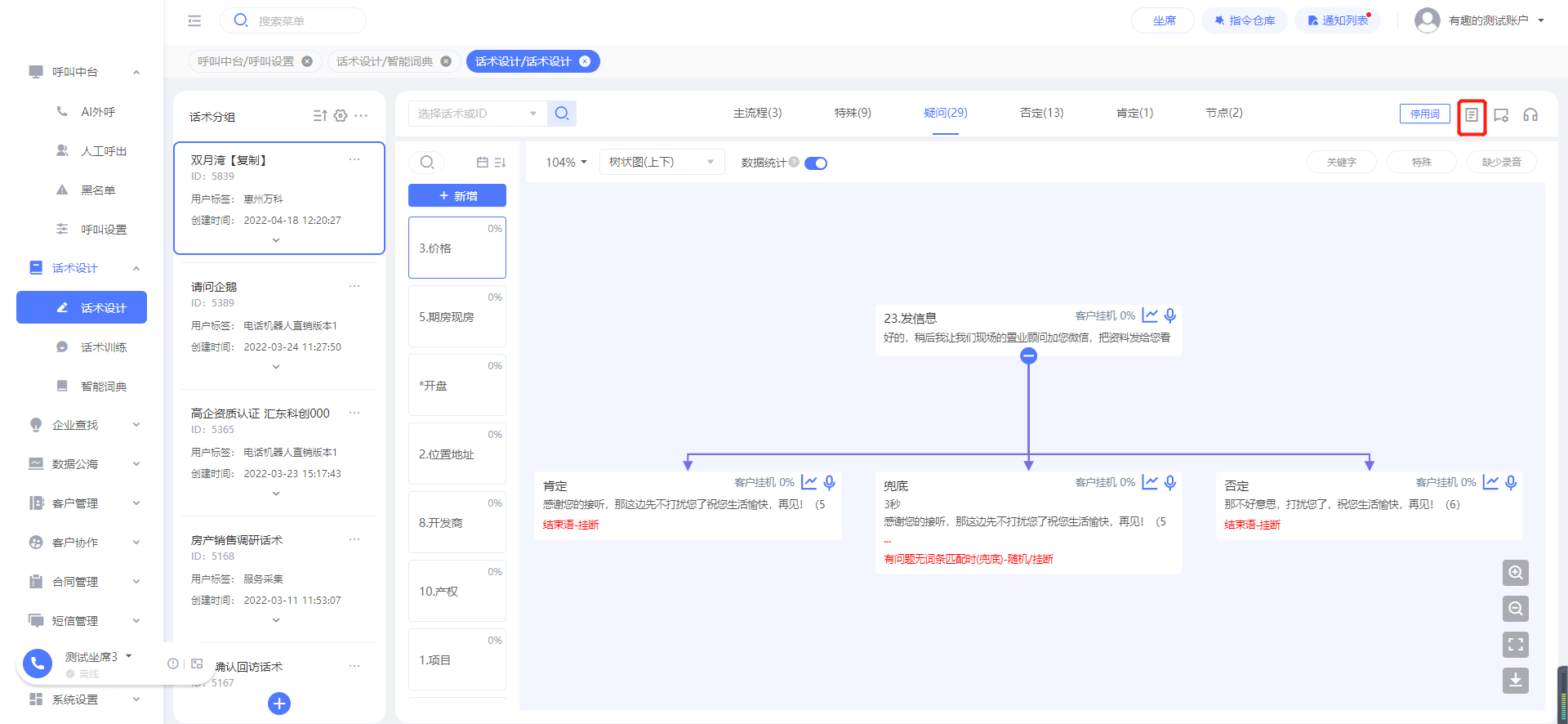Image resolution: width=1568 pixels, height=724 pixels.
Task: Select the 8.开发商 question card
Action: click(x=457, y=522)
